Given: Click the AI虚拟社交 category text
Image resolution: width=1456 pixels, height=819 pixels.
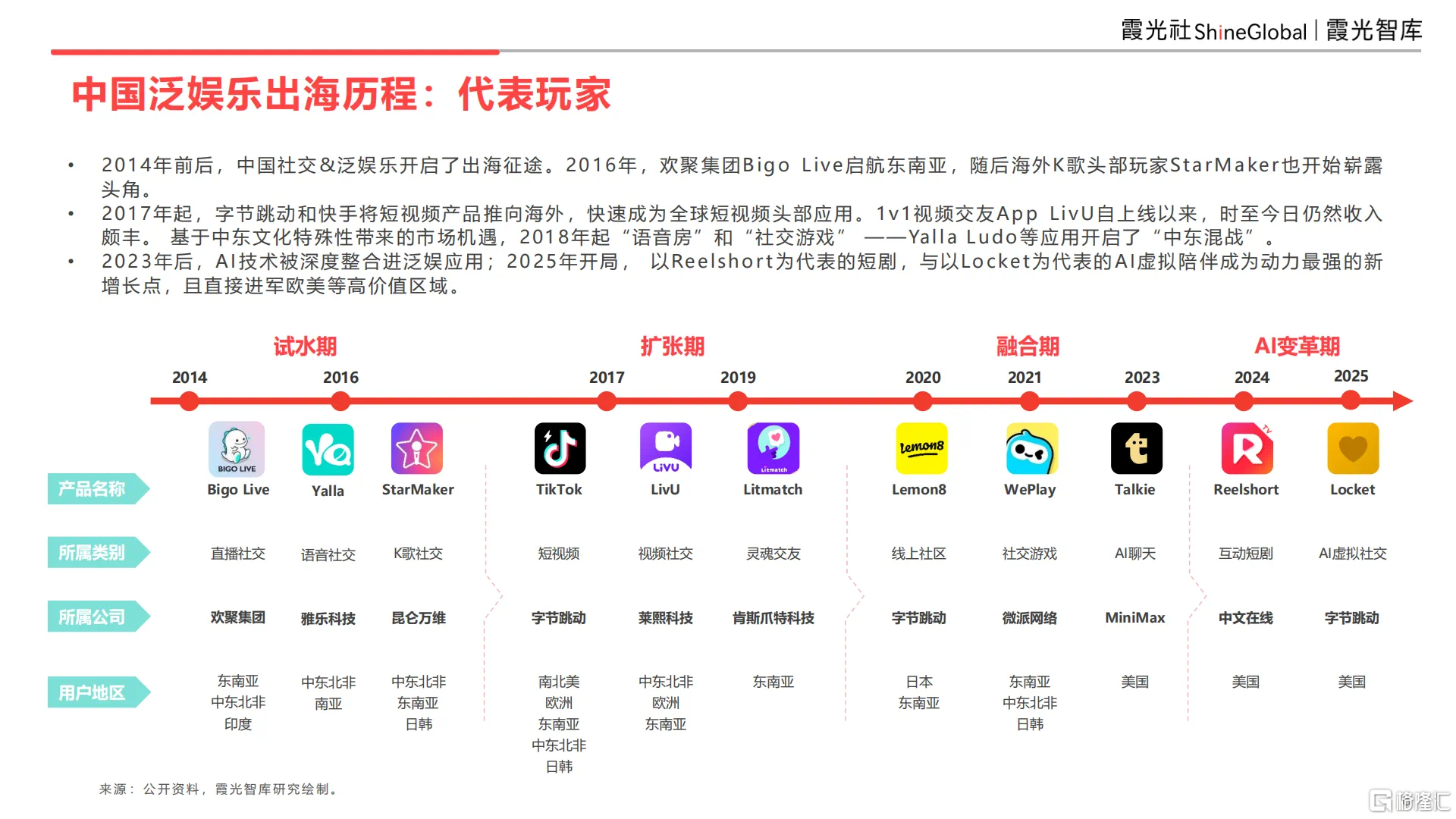Looking at the screenshot, I should [x=1353, y=554].
